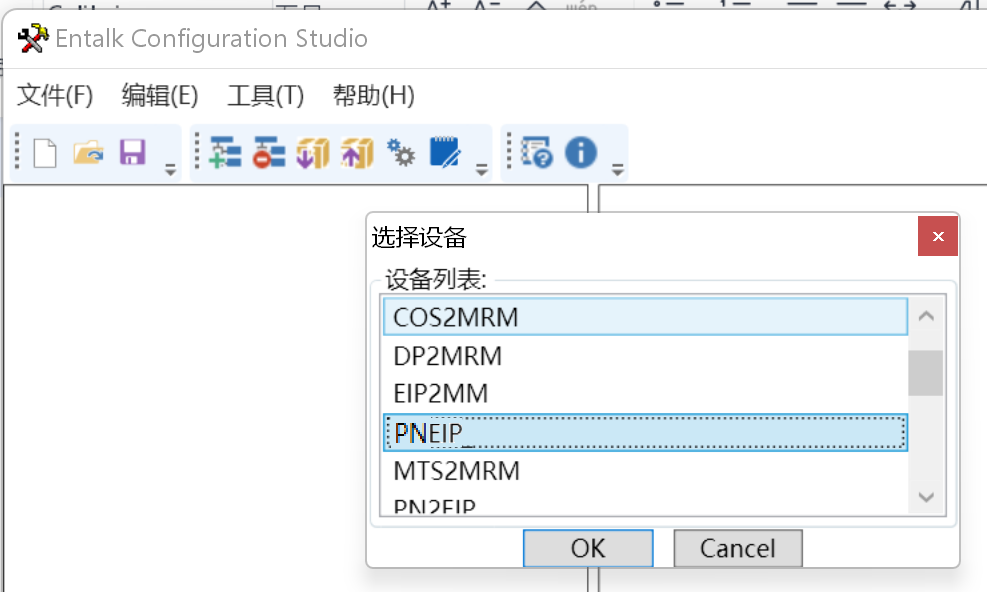Confirm device selection with OK
Image resolution: width=987 pixels, height=592 pixels.
(588, 548)
